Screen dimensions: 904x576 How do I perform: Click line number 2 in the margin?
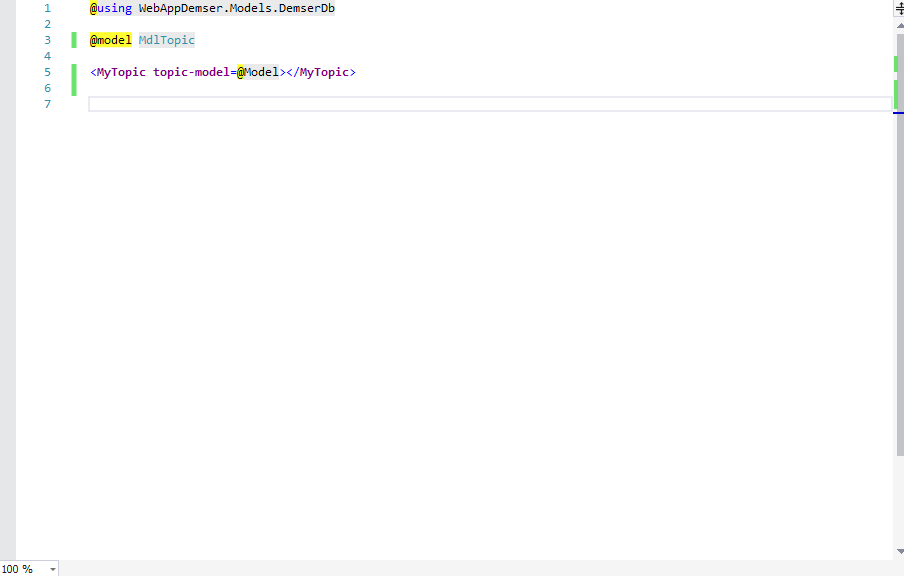click(x=47, y=24)
